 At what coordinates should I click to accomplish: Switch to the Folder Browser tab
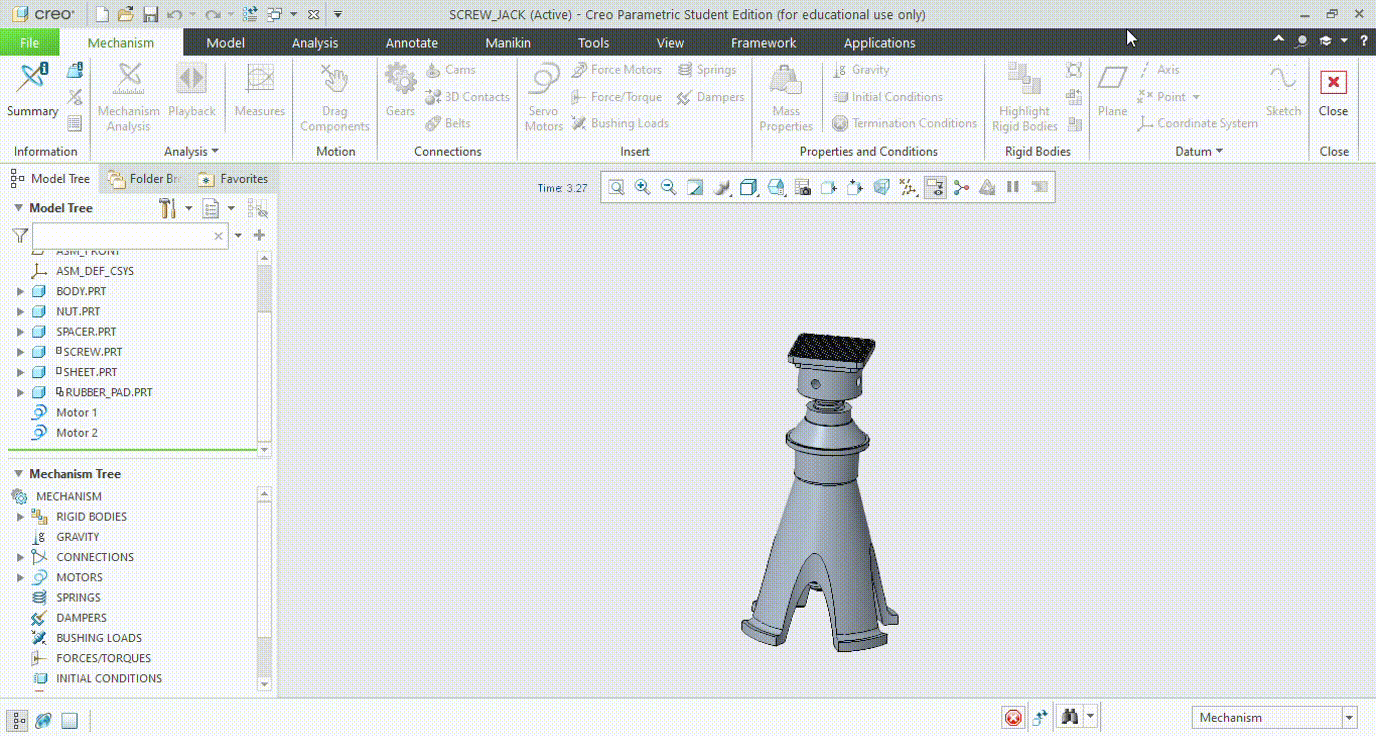(144, 179)
